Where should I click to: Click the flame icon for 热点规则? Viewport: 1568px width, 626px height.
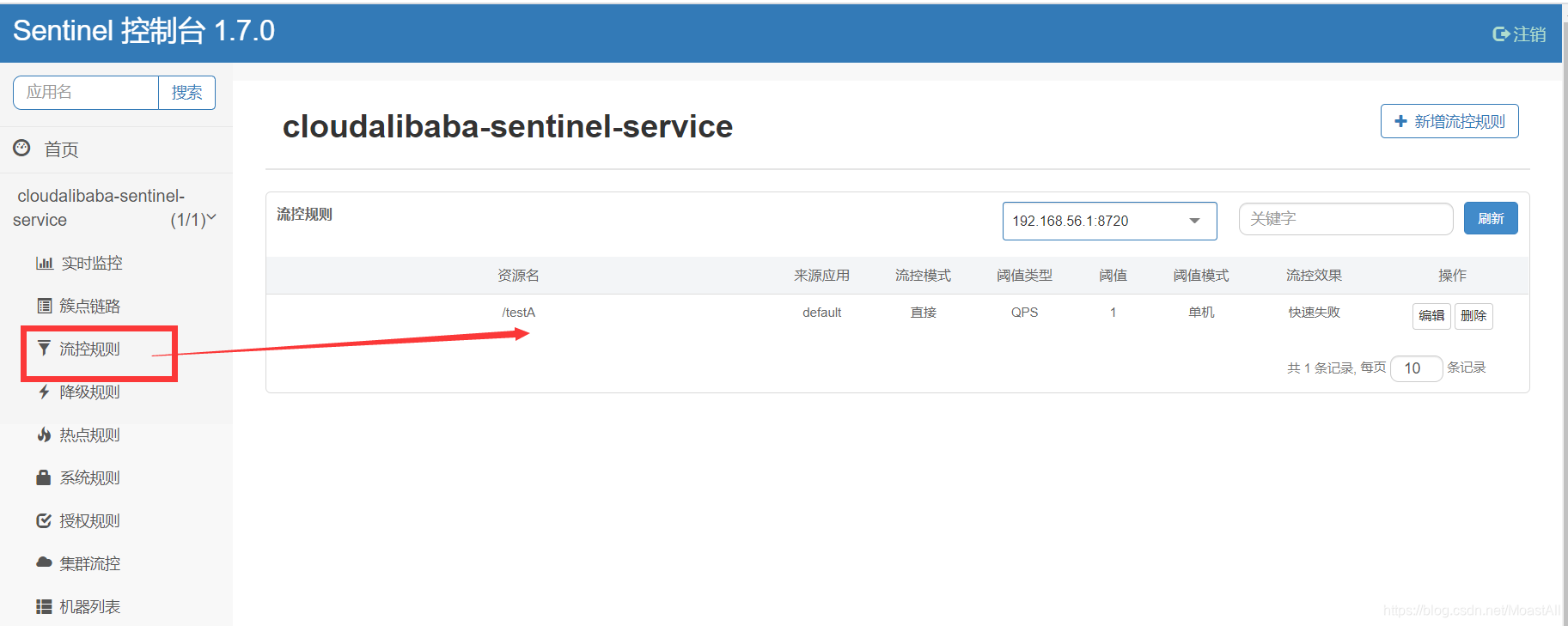click(44, 435)
